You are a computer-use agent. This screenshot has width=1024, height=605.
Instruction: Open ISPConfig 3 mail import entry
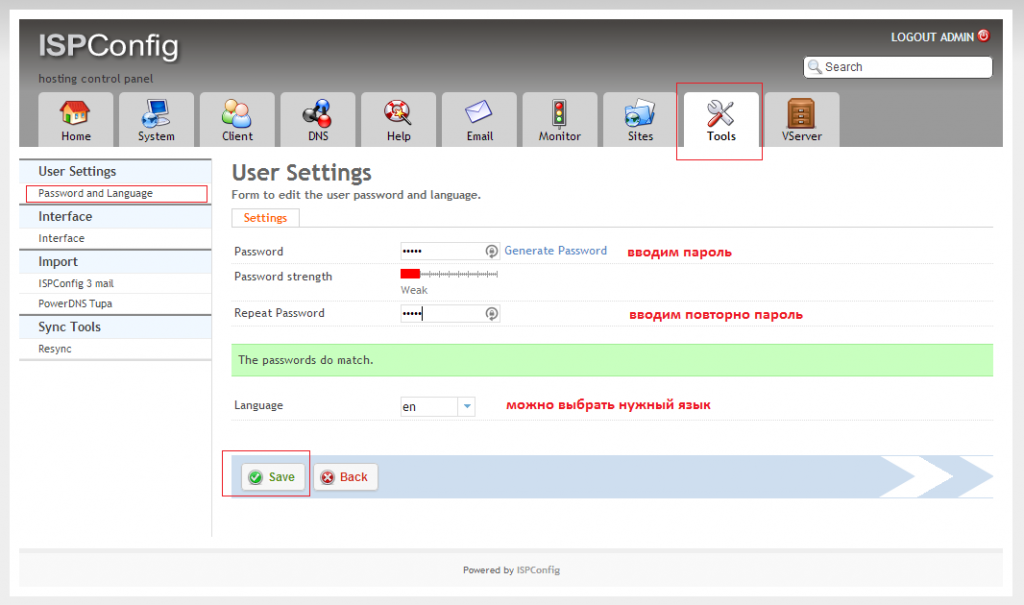pyautogui.click(x=76, y=284)
